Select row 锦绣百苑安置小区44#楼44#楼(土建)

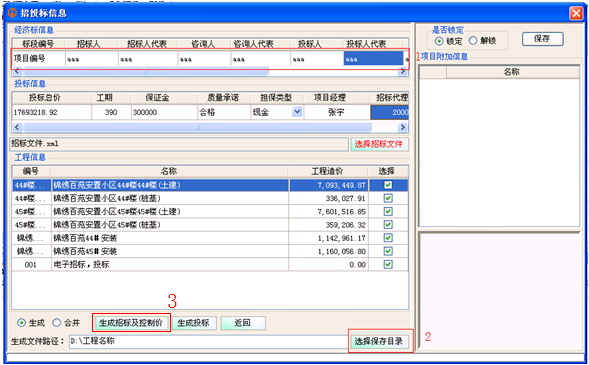[x=210, y=185]
